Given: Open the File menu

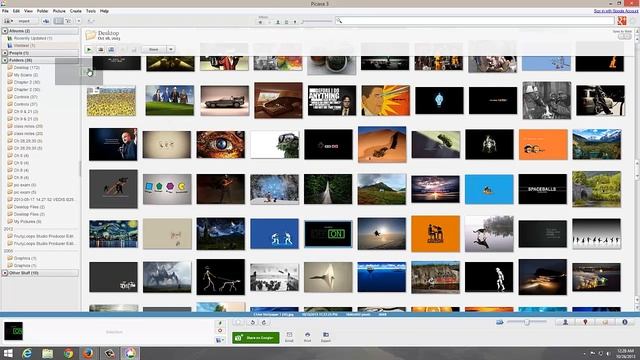Looking at the screenshot, I should (5, 11).
